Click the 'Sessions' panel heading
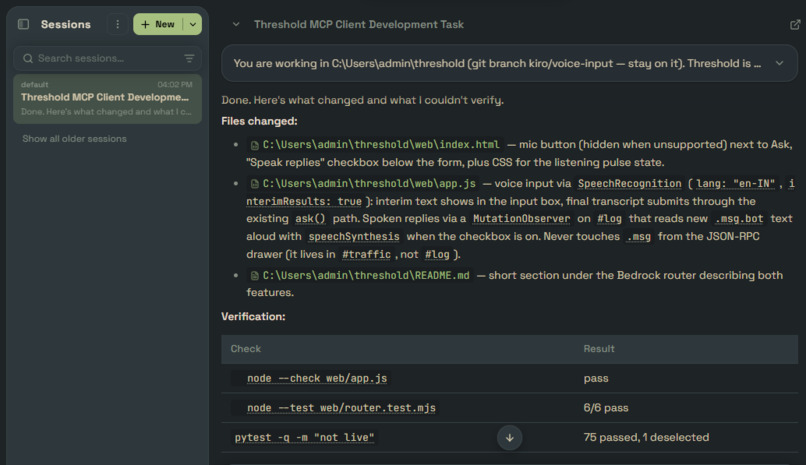This screenshot has height=465, width=806. click(66, 24)
